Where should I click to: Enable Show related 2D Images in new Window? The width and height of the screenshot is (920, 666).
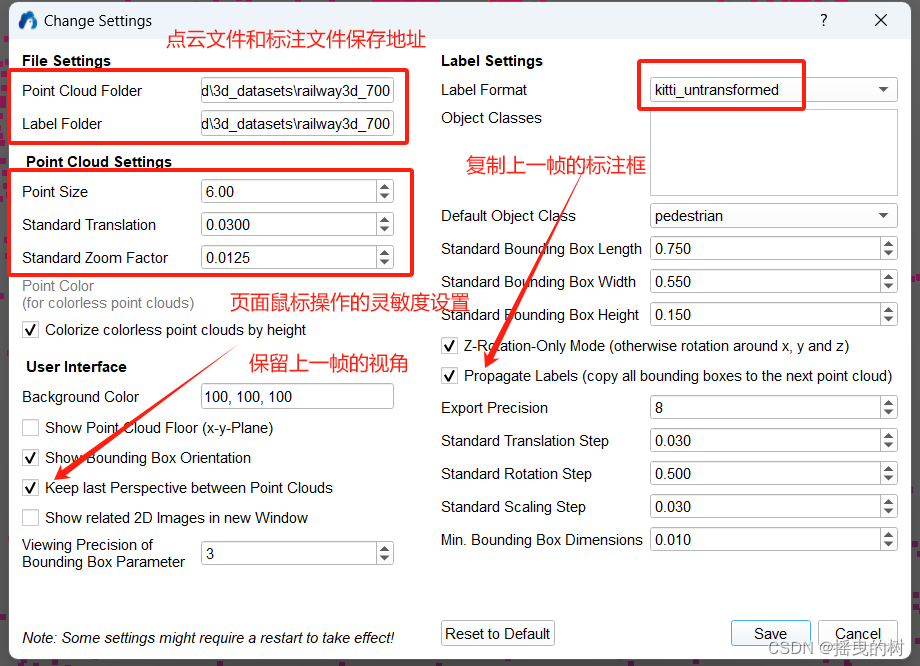pos(31,518)
